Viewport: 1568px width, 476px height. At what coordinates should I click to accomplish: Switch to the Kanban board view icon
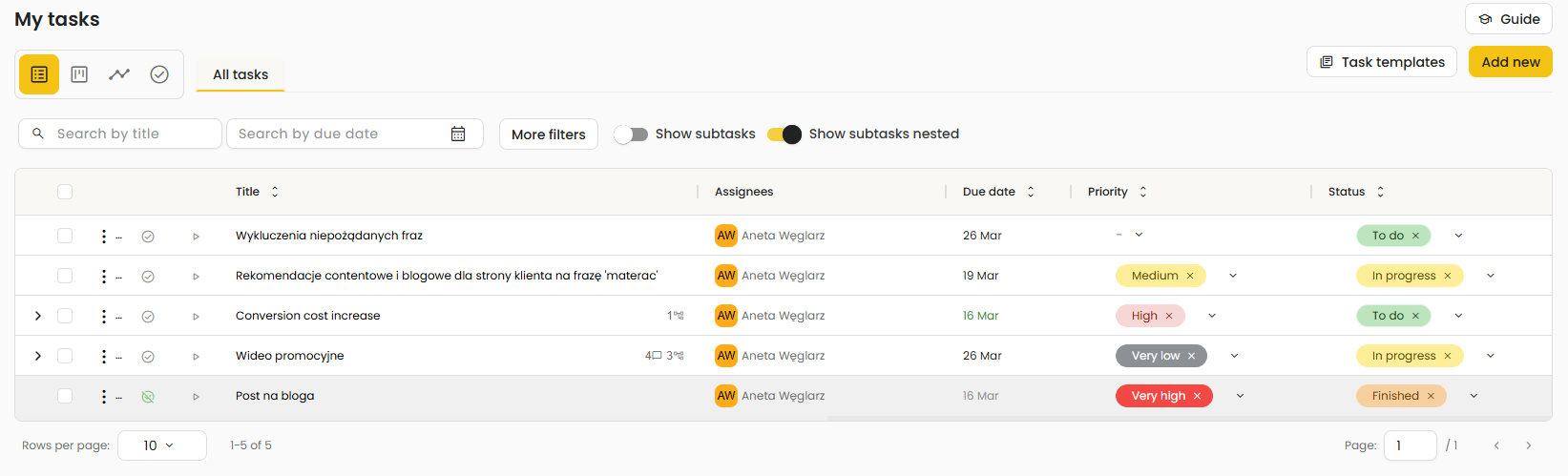coord(79,74)
